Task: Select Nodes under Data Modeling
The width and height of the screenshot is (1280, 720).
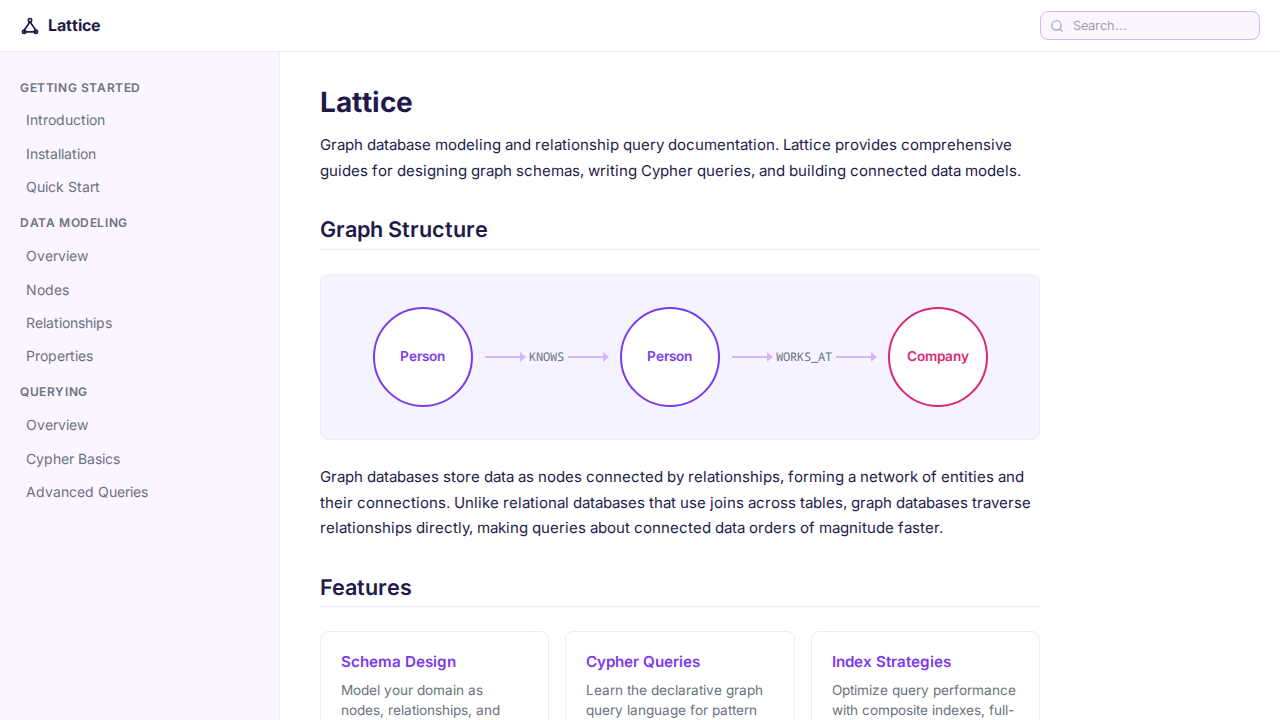Action: click(x=47, y=290)
